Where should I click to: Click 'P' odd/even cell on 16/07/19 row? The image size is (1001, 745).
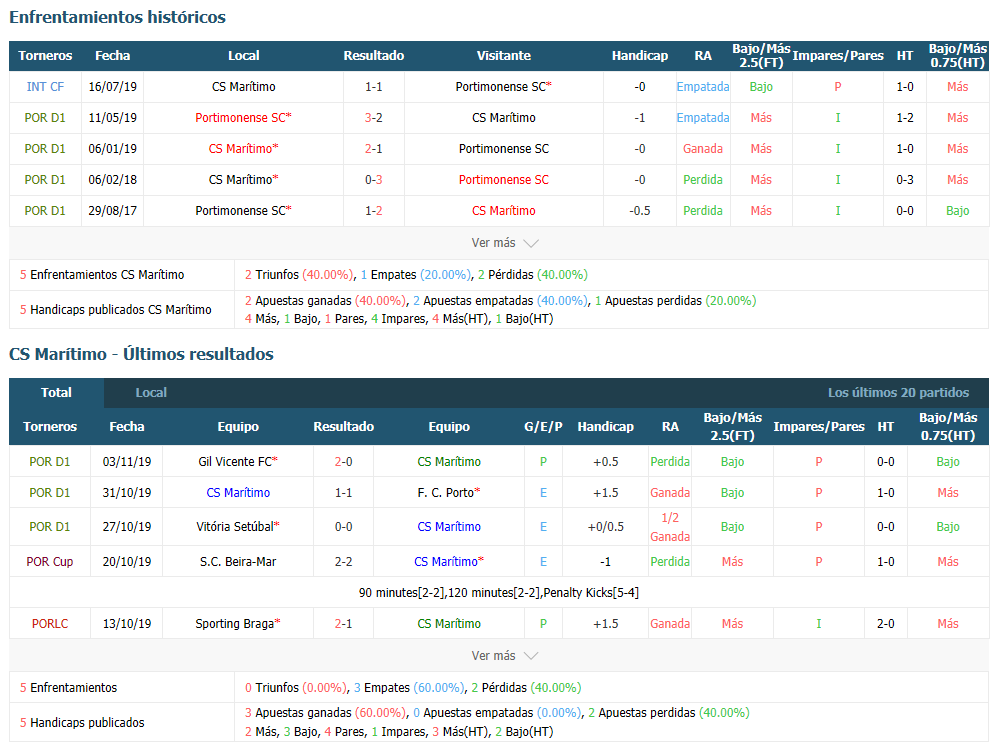[838, 87]
